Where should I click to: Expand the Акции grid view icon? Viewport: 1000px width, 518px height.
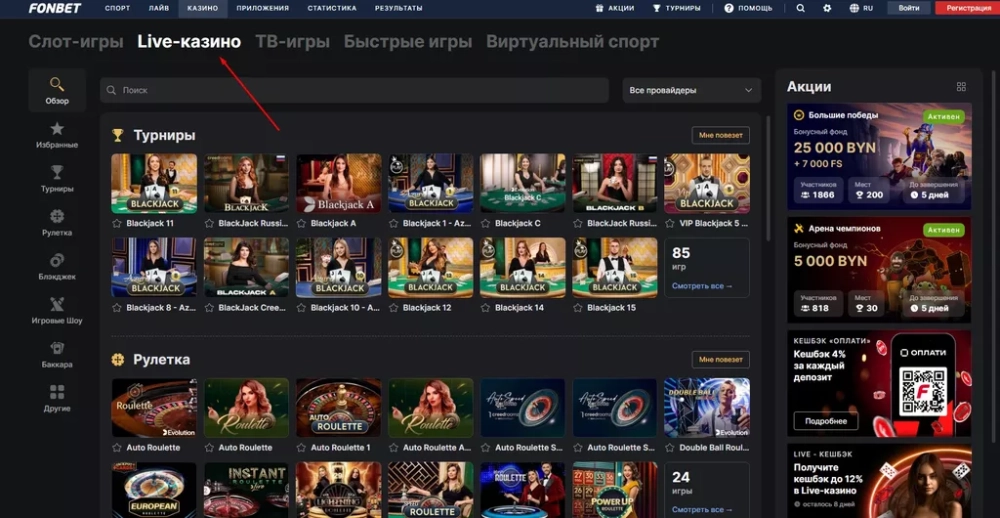961,87
